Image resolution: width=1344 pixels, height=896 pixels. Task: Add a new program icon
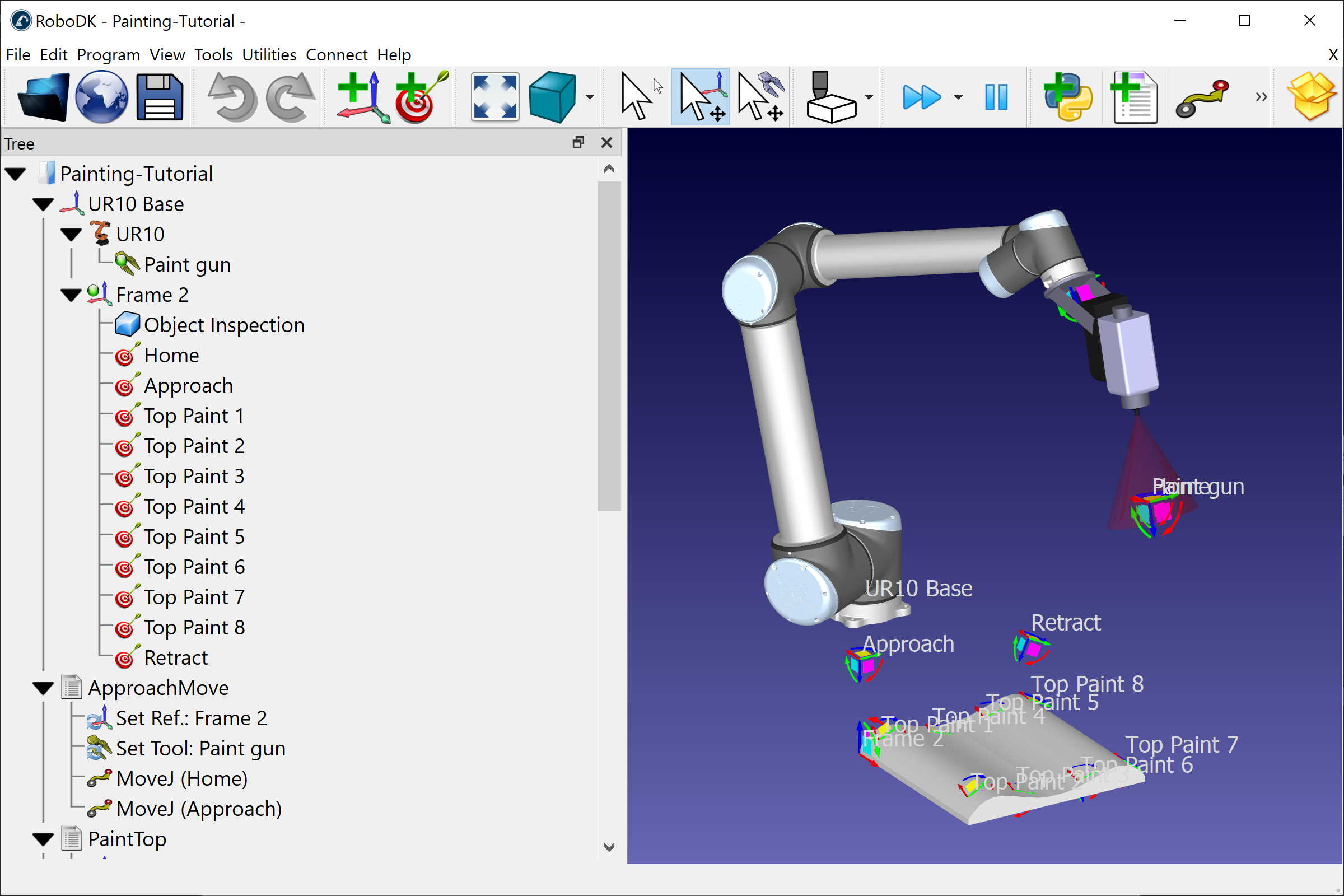pos(1135,96)
